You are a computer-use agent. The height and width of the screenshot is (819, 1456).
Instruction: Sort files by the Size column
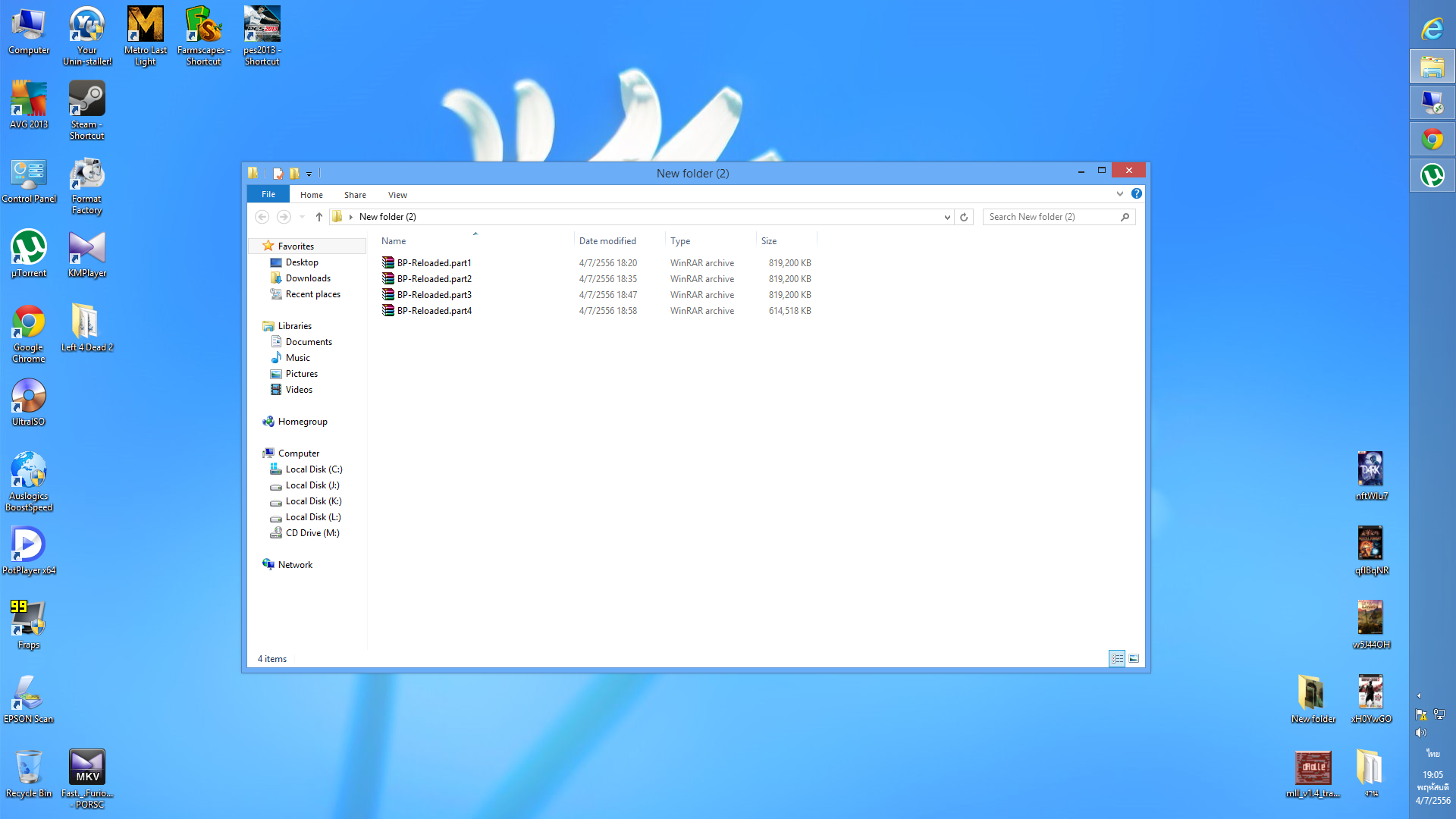click(769, 241)
